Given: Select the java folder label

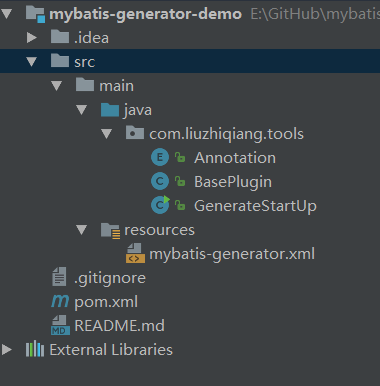Looking at the screenshot, I should pyautogui.click(x=138, y=110).
